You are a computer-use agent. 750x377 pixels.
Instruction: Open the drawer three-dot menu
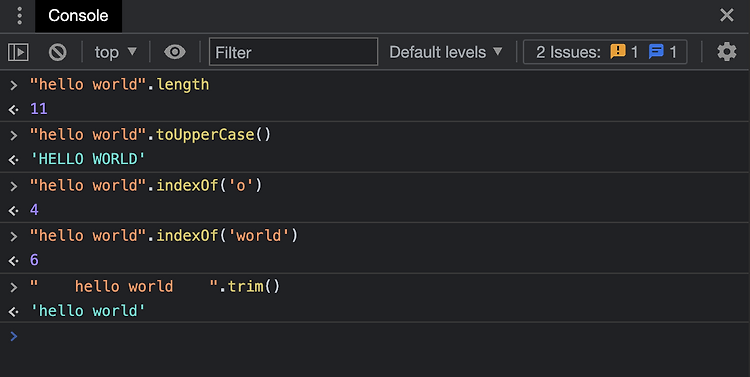coord(19,16)
